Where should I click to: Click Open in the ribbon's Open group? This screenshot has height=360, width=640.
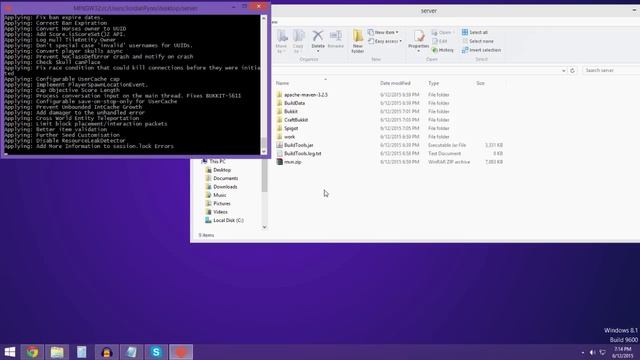442,32
